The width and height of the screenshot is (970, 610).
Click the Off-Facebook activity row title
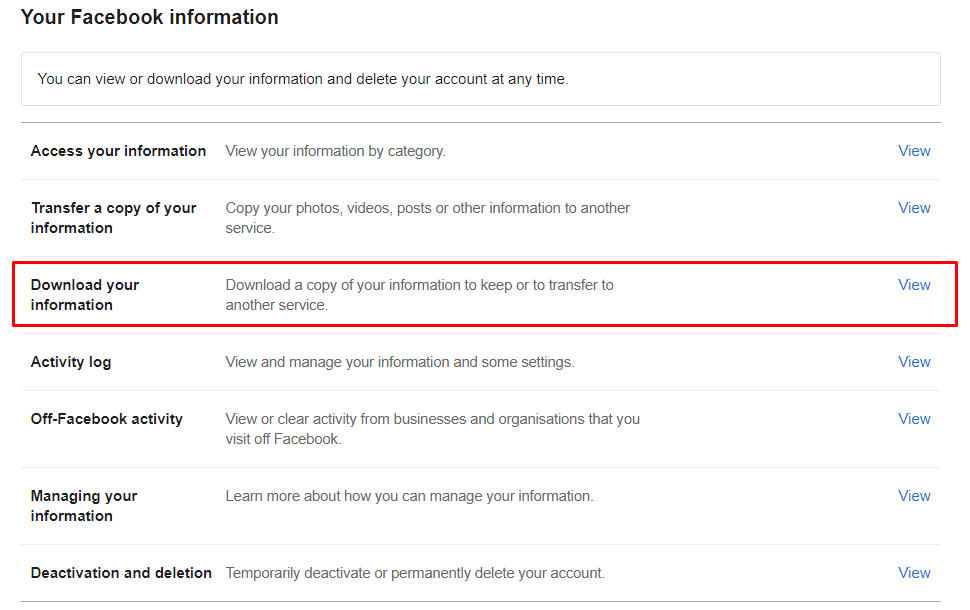[x=106, y=419]
